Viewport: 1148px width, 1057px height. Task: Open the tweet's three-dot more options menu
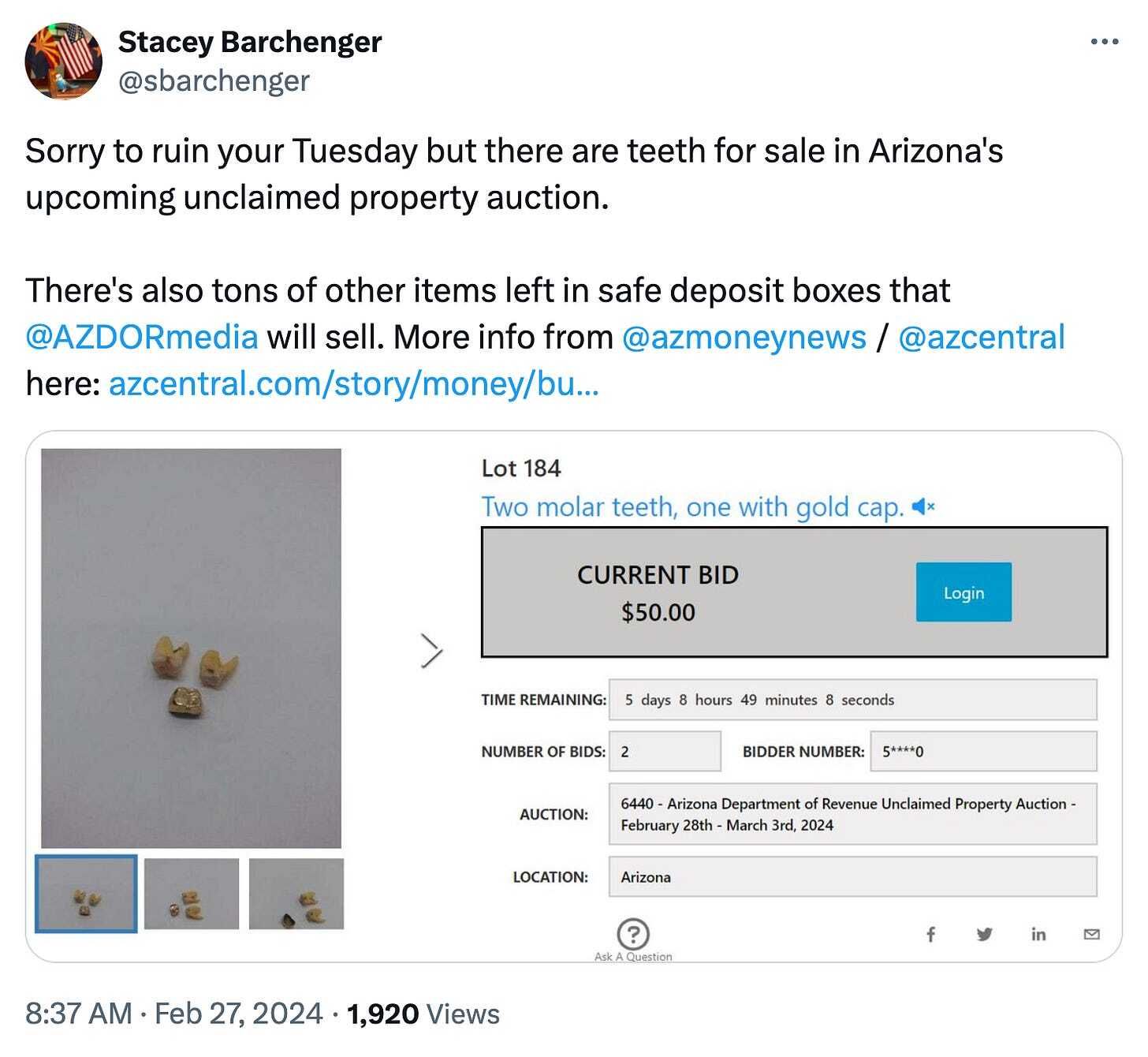[1104, 42]
